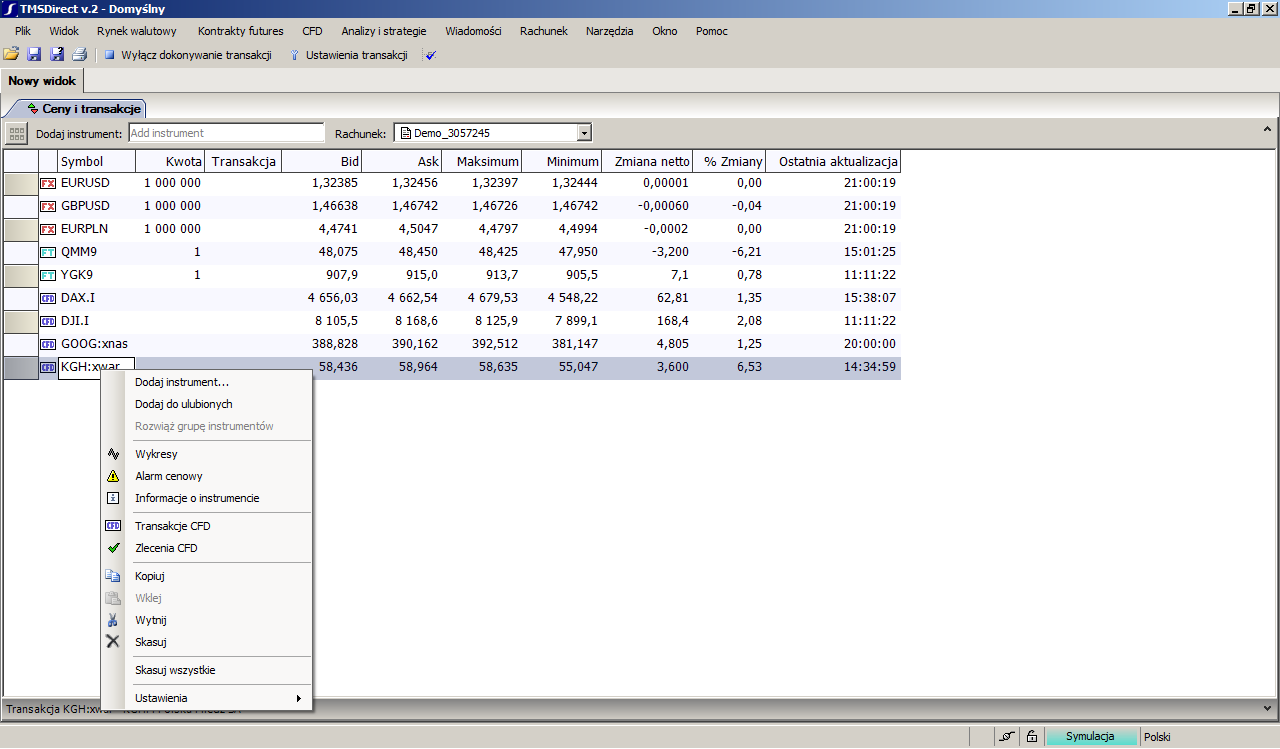Click the info icon of Informacje o instrumencie

click(113, 498)
